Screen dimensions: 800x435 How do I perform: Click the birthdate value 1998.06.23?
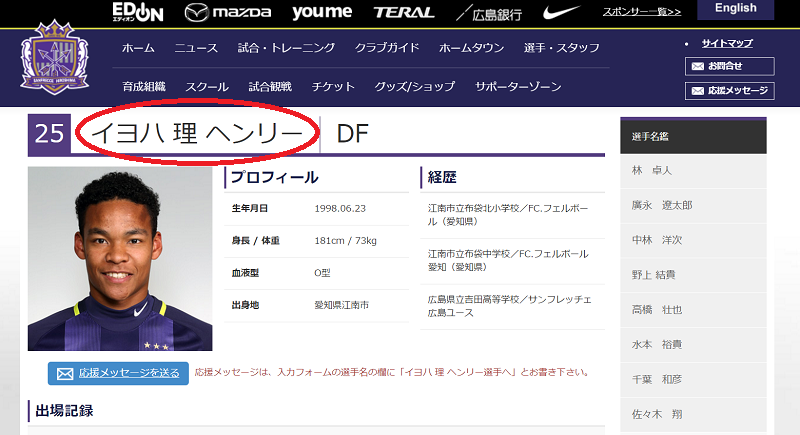[340, 209]
